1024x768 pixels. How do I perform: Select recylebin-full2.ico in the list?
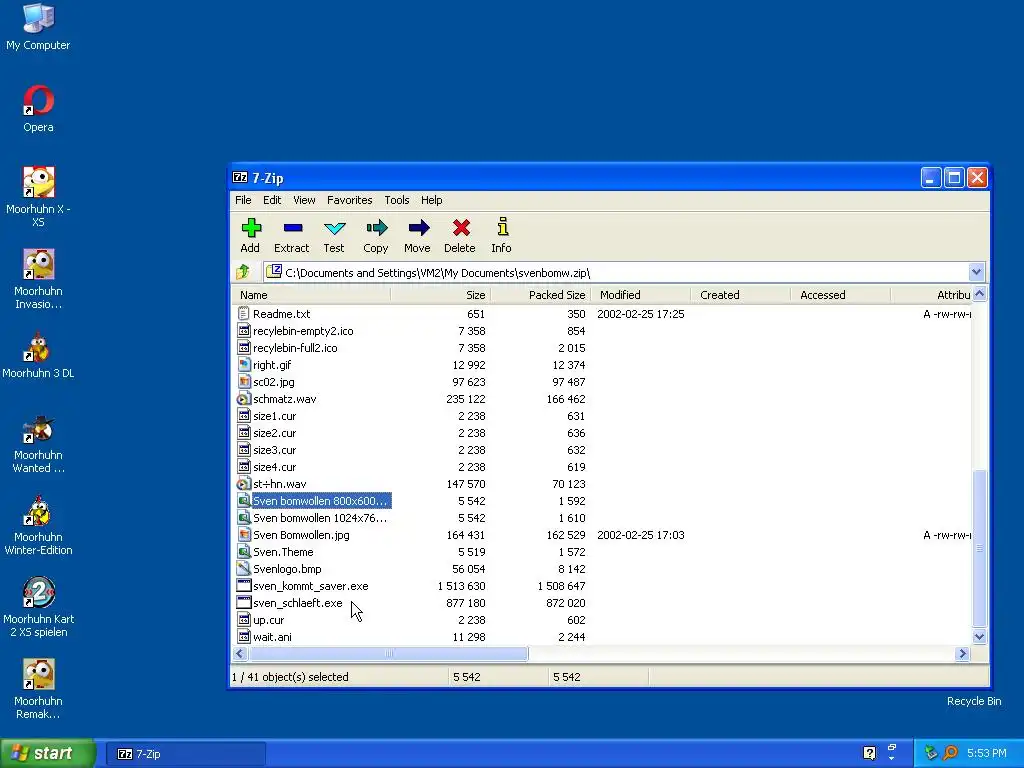click(x=295, y=348)
